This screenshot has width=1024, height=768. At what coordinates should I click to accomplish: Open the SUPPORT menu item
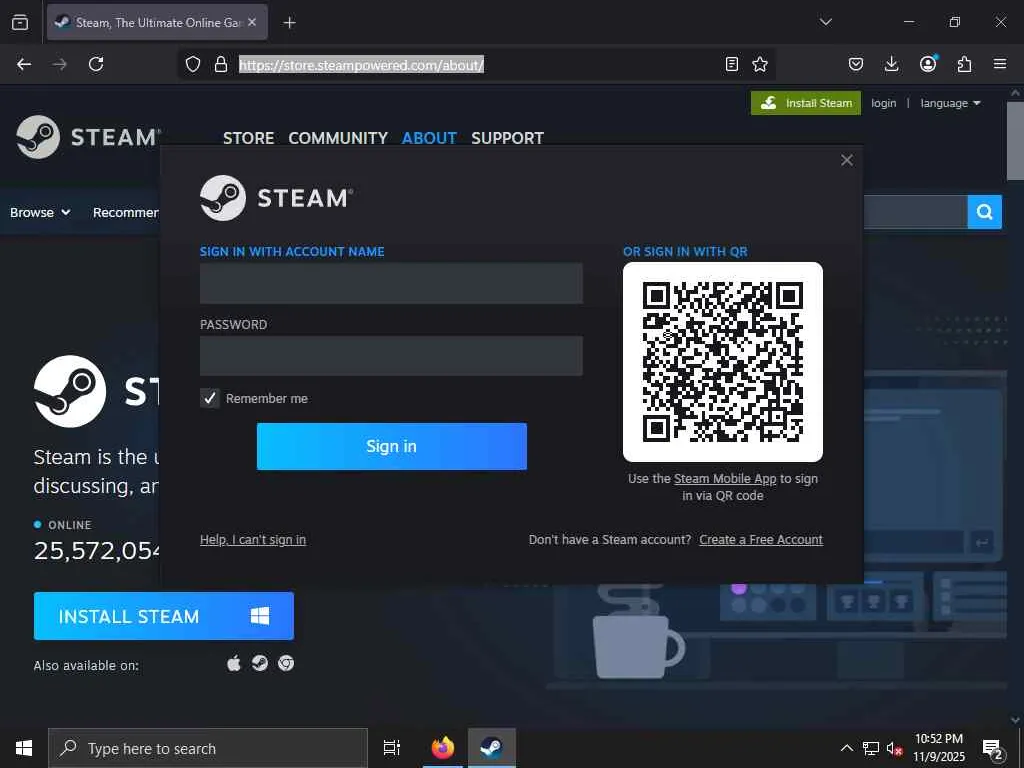click(x=507, y=138)
